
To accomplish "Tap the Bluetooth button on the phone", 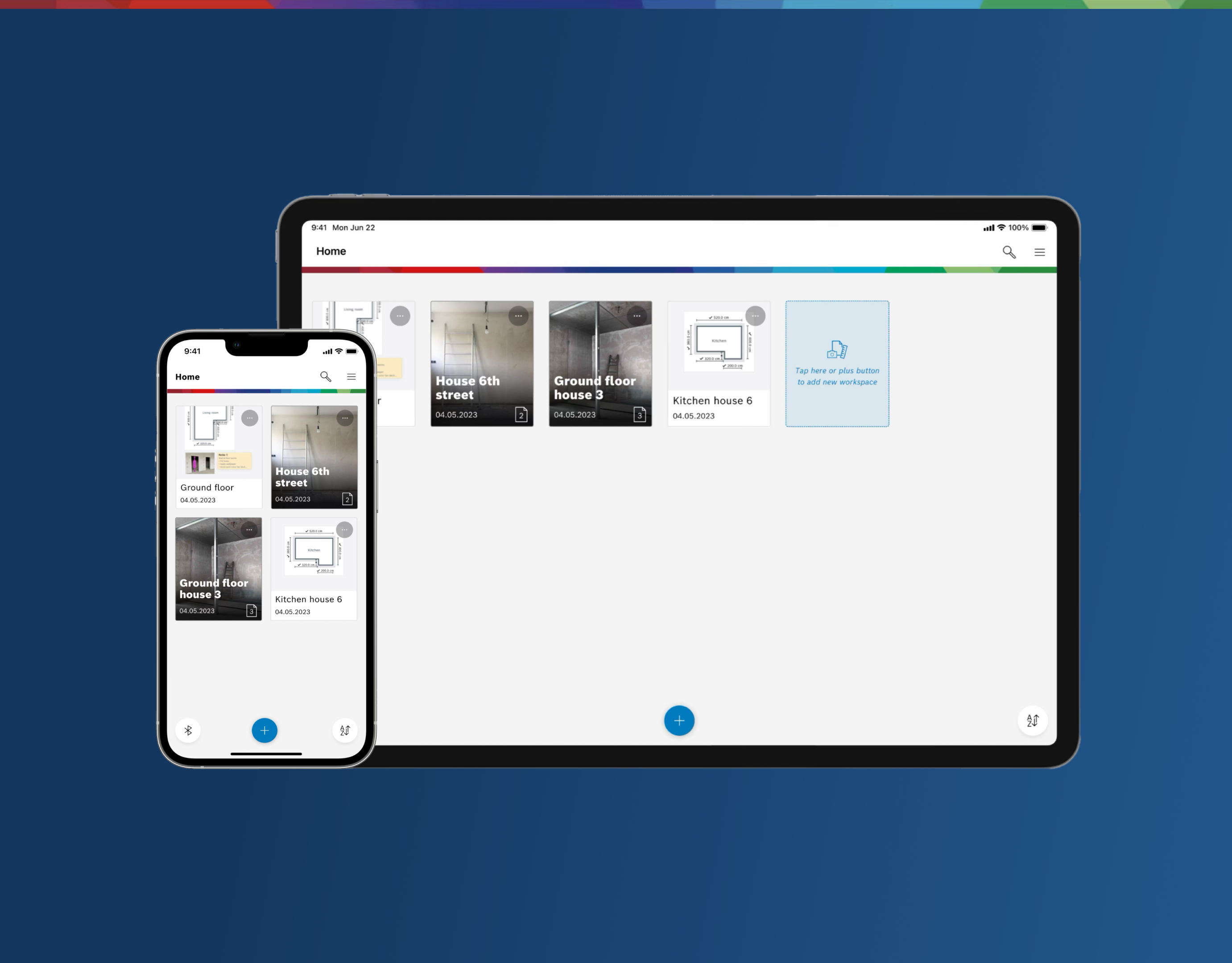I will 188,730.
